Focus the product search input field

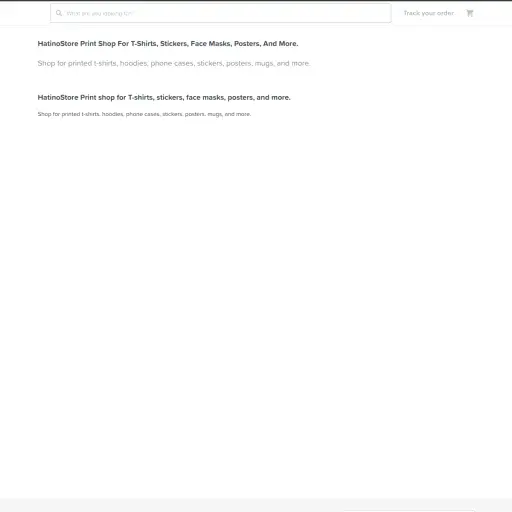221,13
